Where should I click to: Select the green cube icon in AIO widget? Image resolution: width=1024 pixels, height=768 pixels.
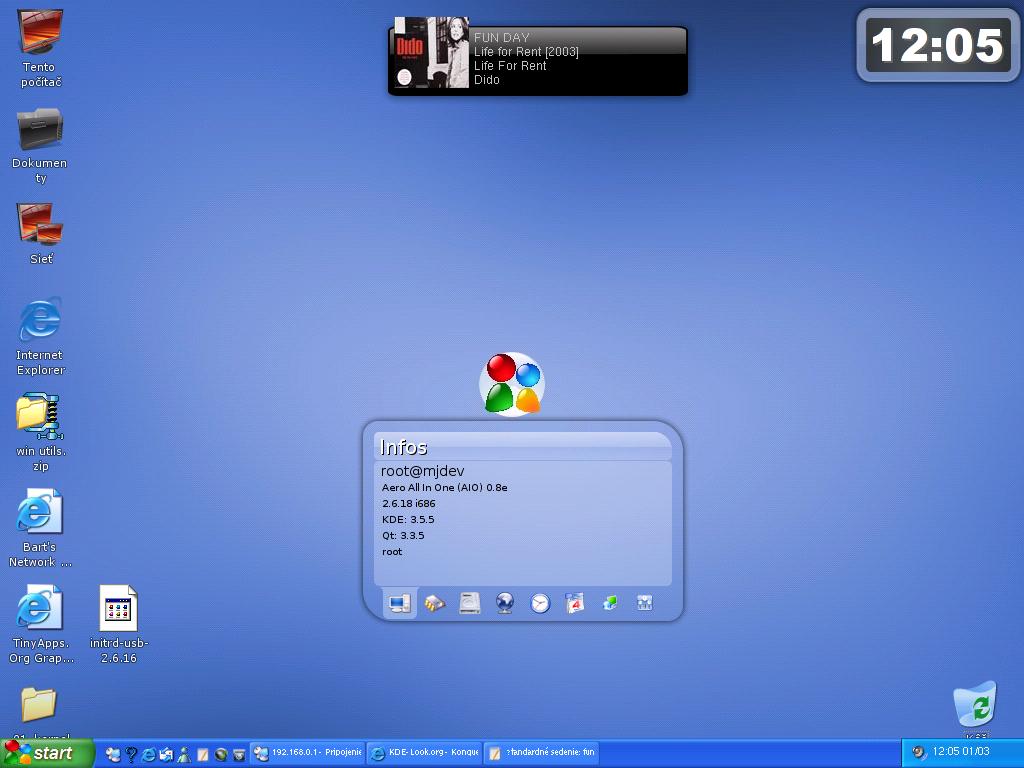(610, 603)
